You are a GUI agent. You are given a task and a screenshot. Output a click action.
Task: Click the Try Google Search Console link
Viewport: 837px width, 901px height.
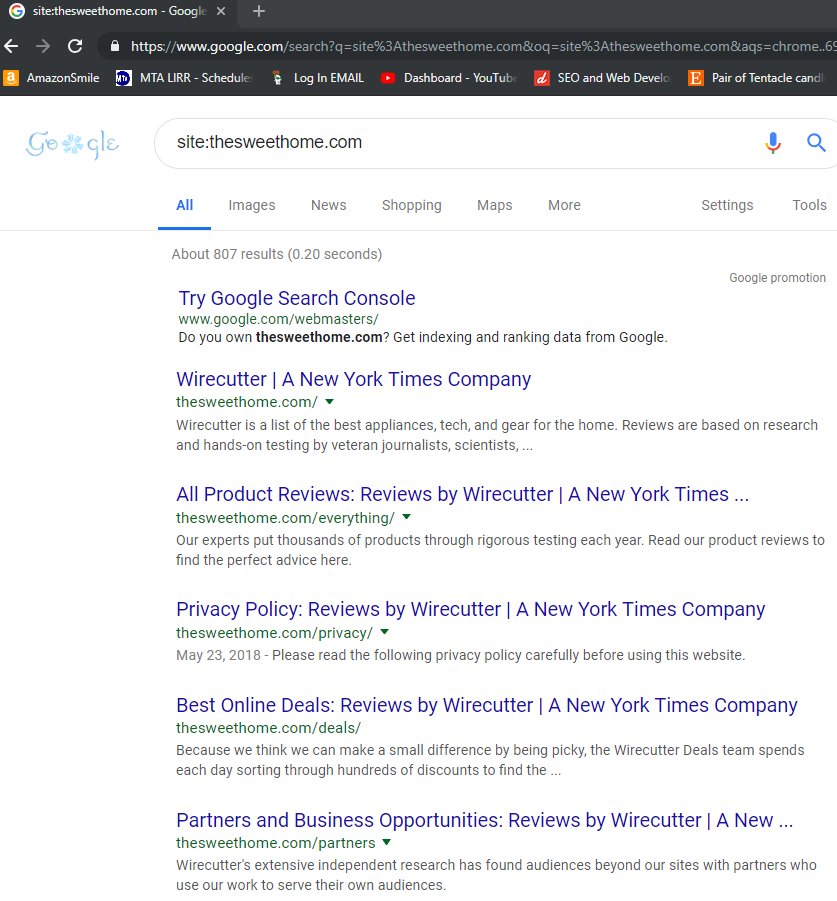pyautogui.click(x=296, y=298)
